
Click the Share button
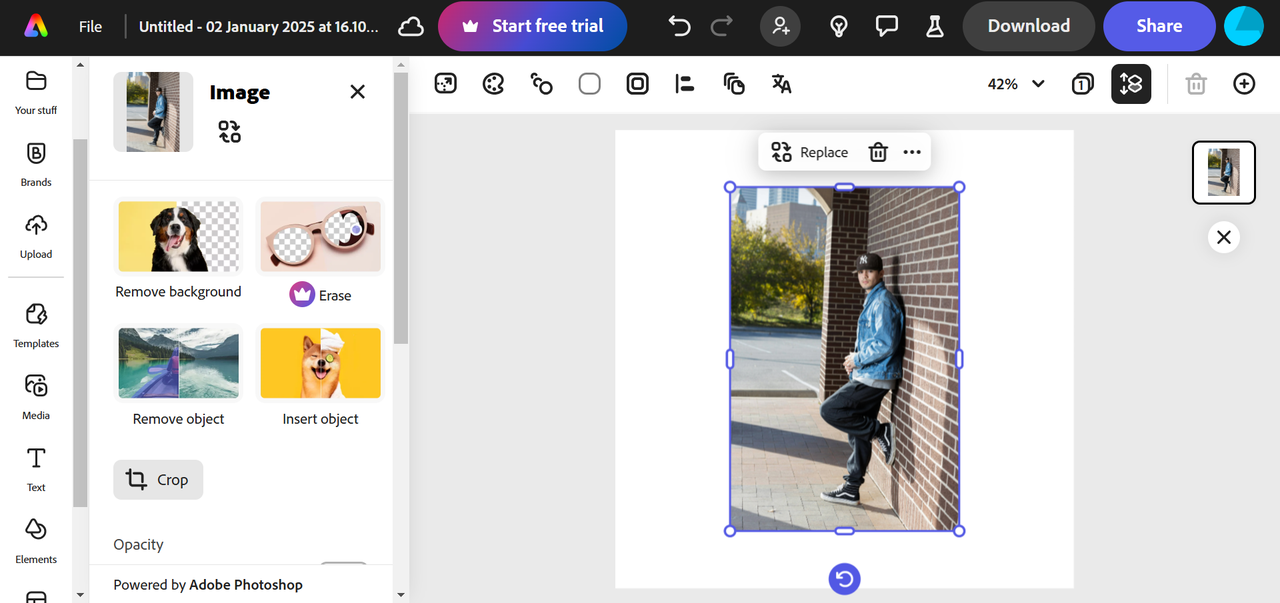[1159, 27]
